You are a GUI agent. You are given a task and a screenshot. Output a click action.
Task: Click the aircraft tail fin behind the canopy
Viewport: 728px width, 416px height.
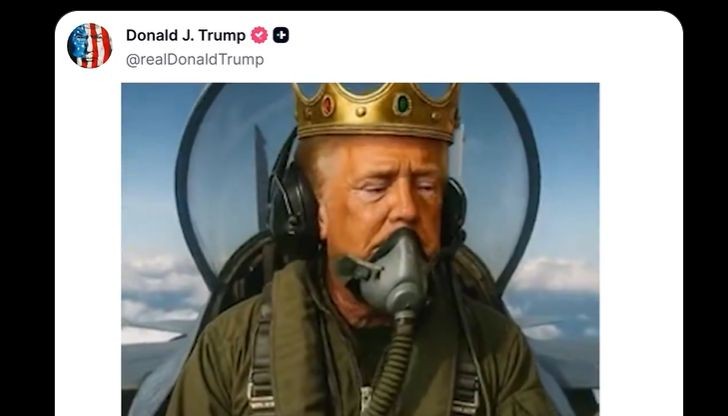click(261, 176)
